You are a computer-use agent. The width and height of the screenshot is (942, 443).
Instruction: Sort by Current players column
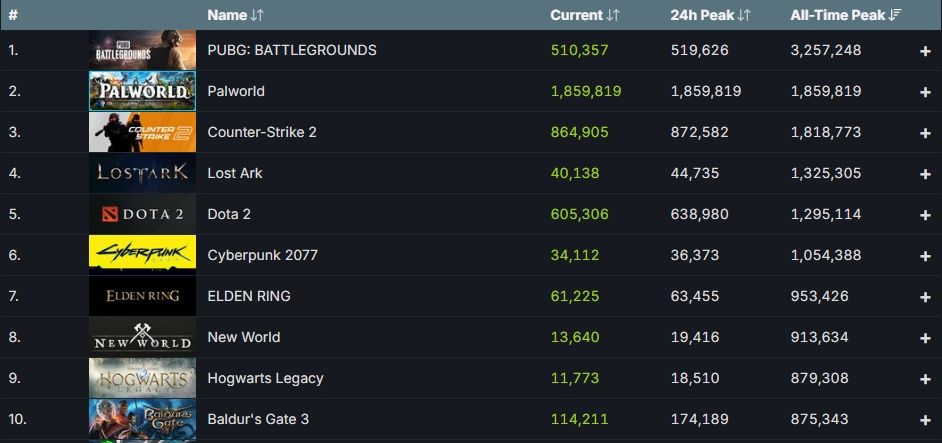coord(584,15)
